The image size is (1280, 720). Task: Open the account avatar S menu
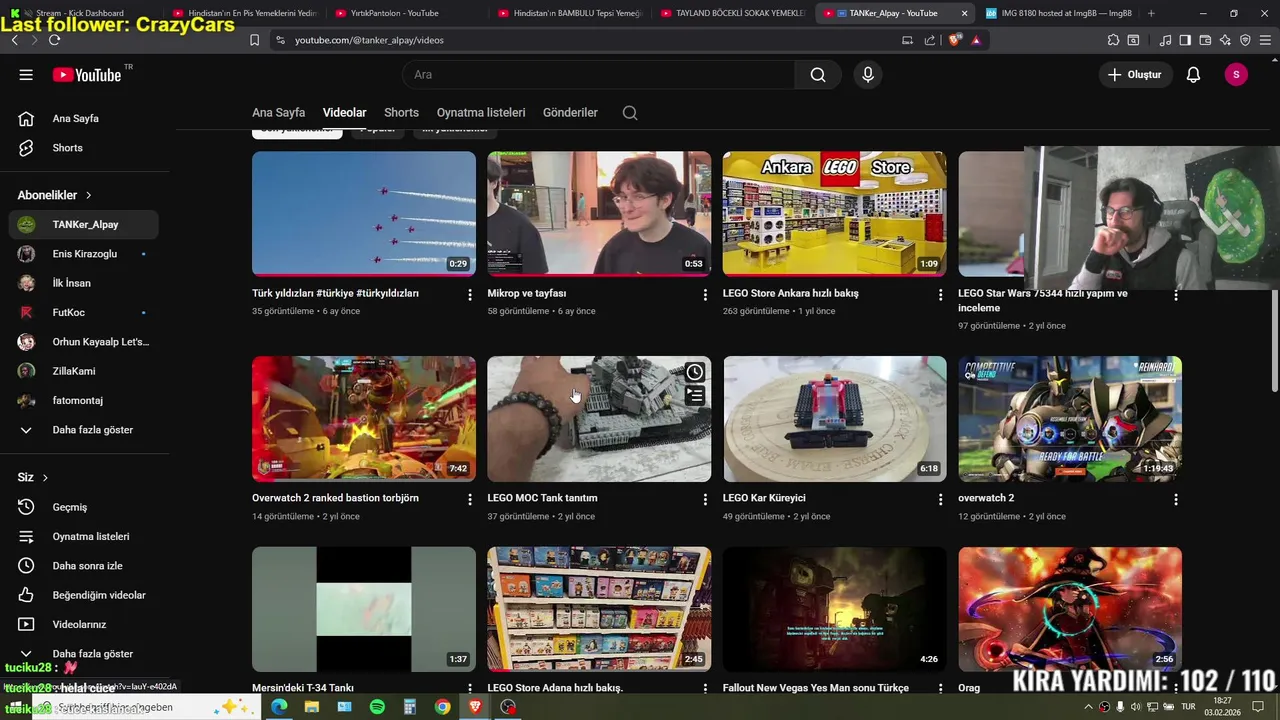1236,75
